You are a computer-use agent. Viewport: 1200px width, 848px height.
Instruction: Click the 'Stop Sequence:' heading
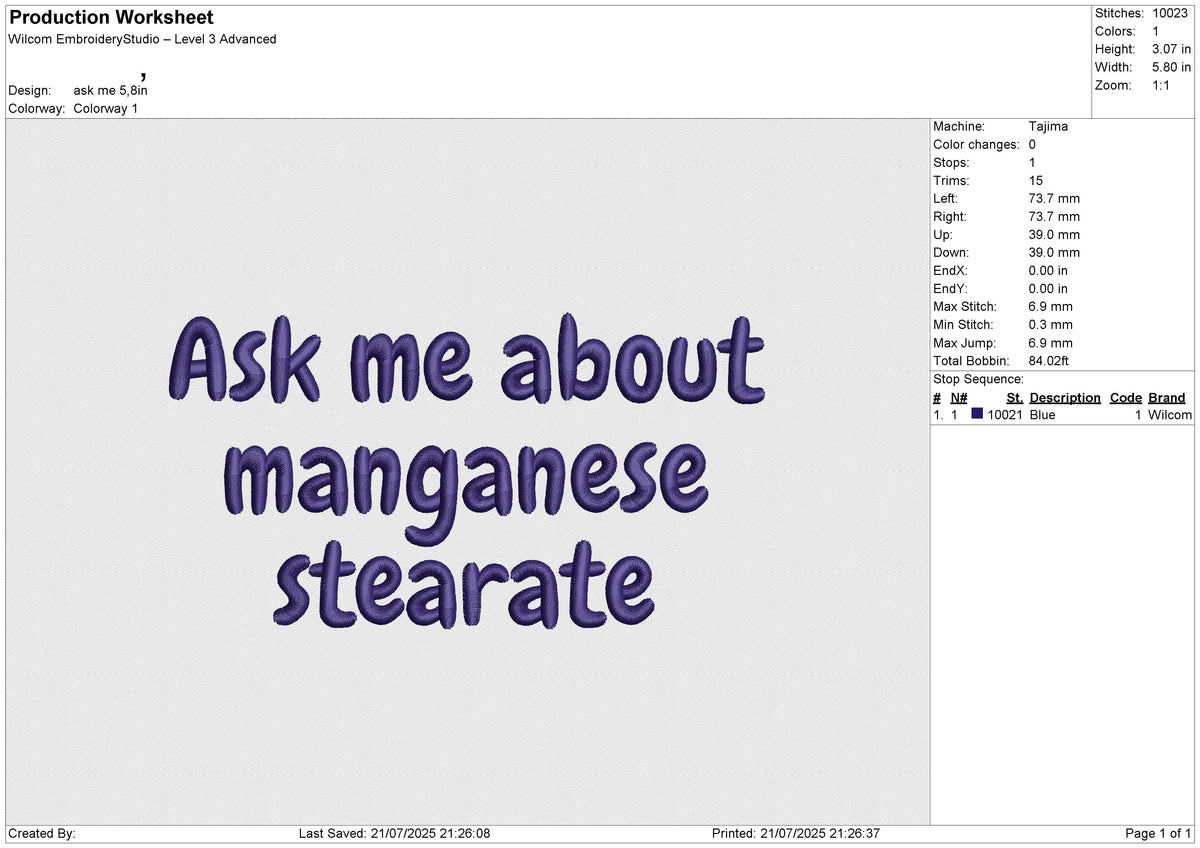click(978, 379)
